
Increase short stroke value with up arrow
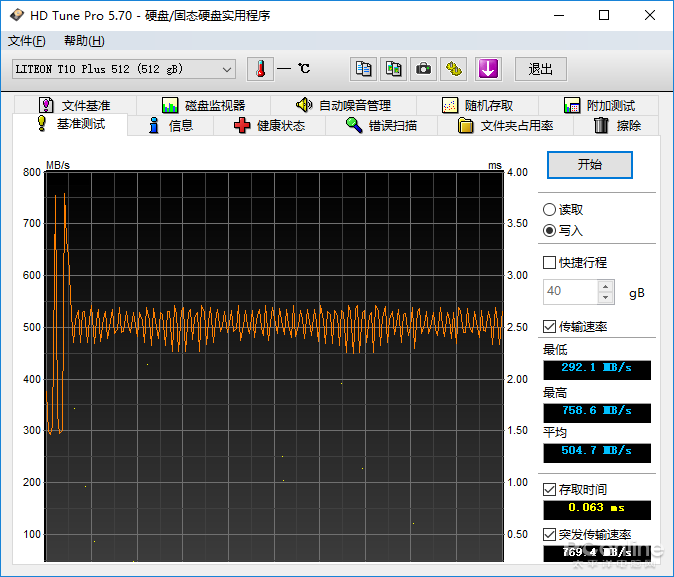(605, 286)
